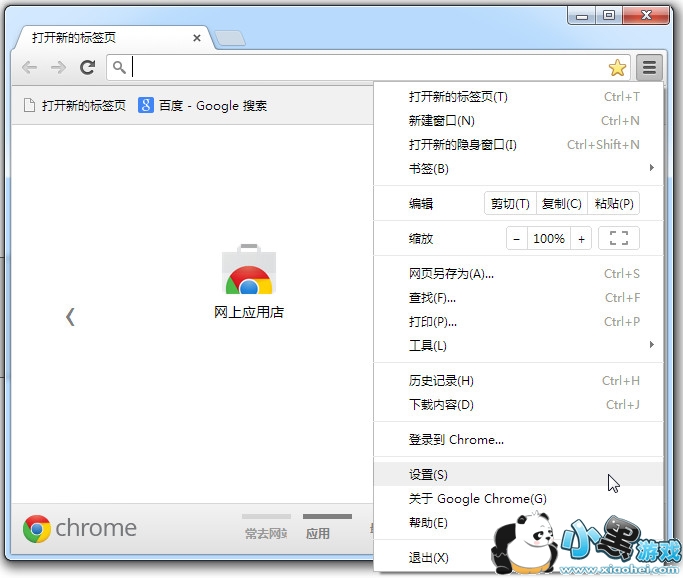Switch to 常去网站 section

266,528
